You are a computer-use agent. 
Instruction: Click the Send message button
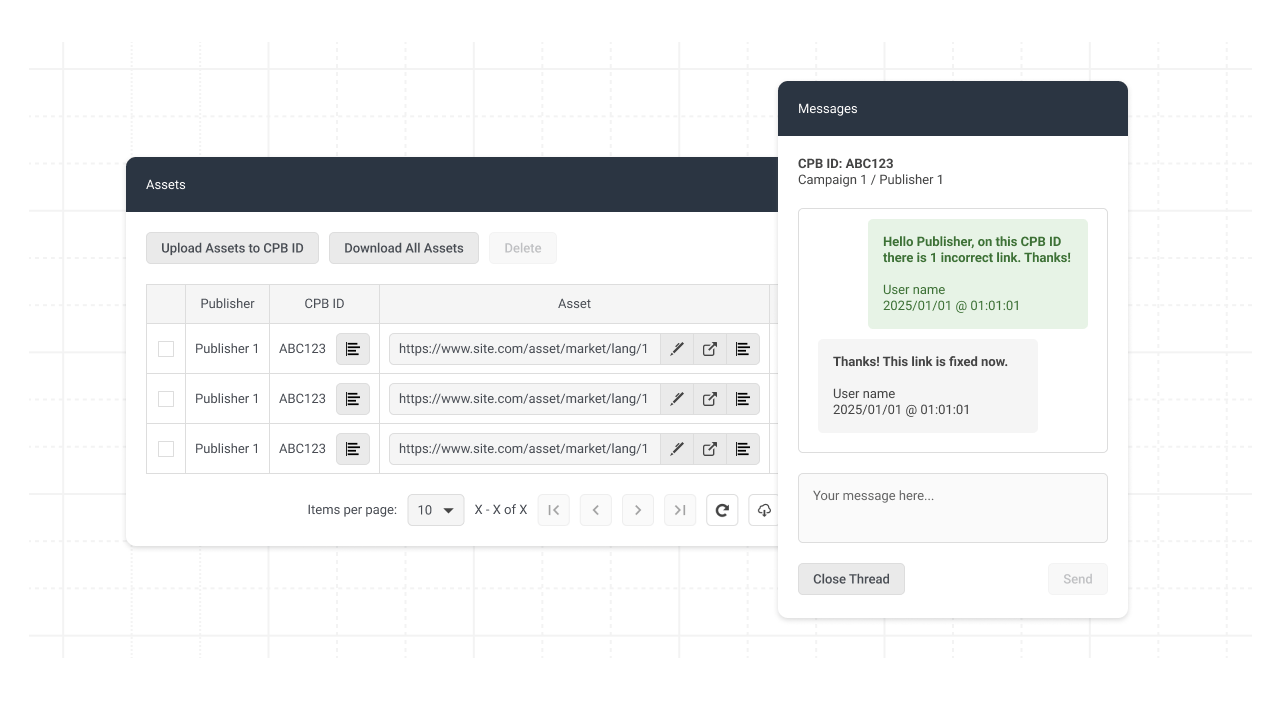click(1078, 579)
